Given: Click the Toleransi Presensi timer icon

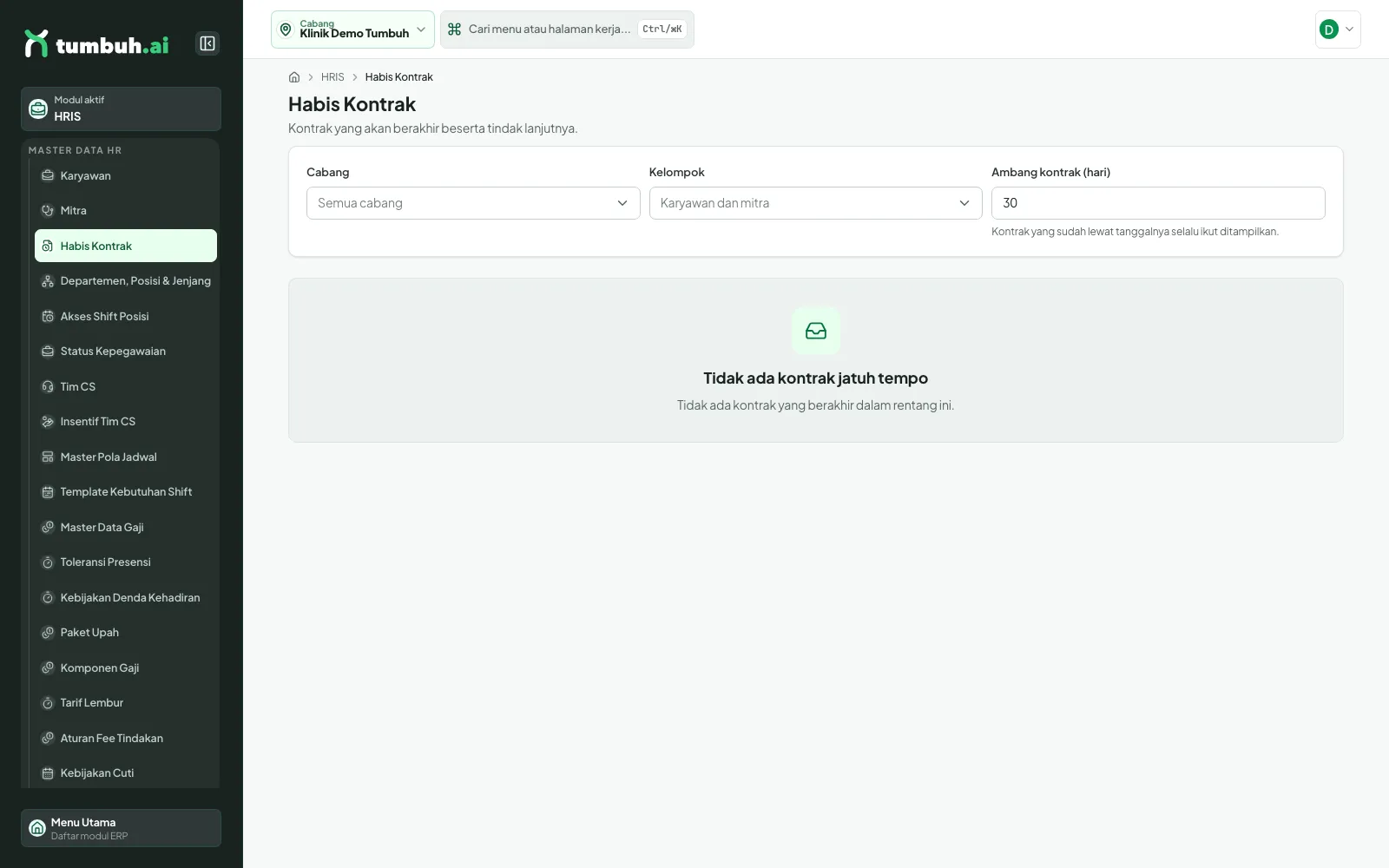Looking at the screenshot, I should [x=48, y=562].
